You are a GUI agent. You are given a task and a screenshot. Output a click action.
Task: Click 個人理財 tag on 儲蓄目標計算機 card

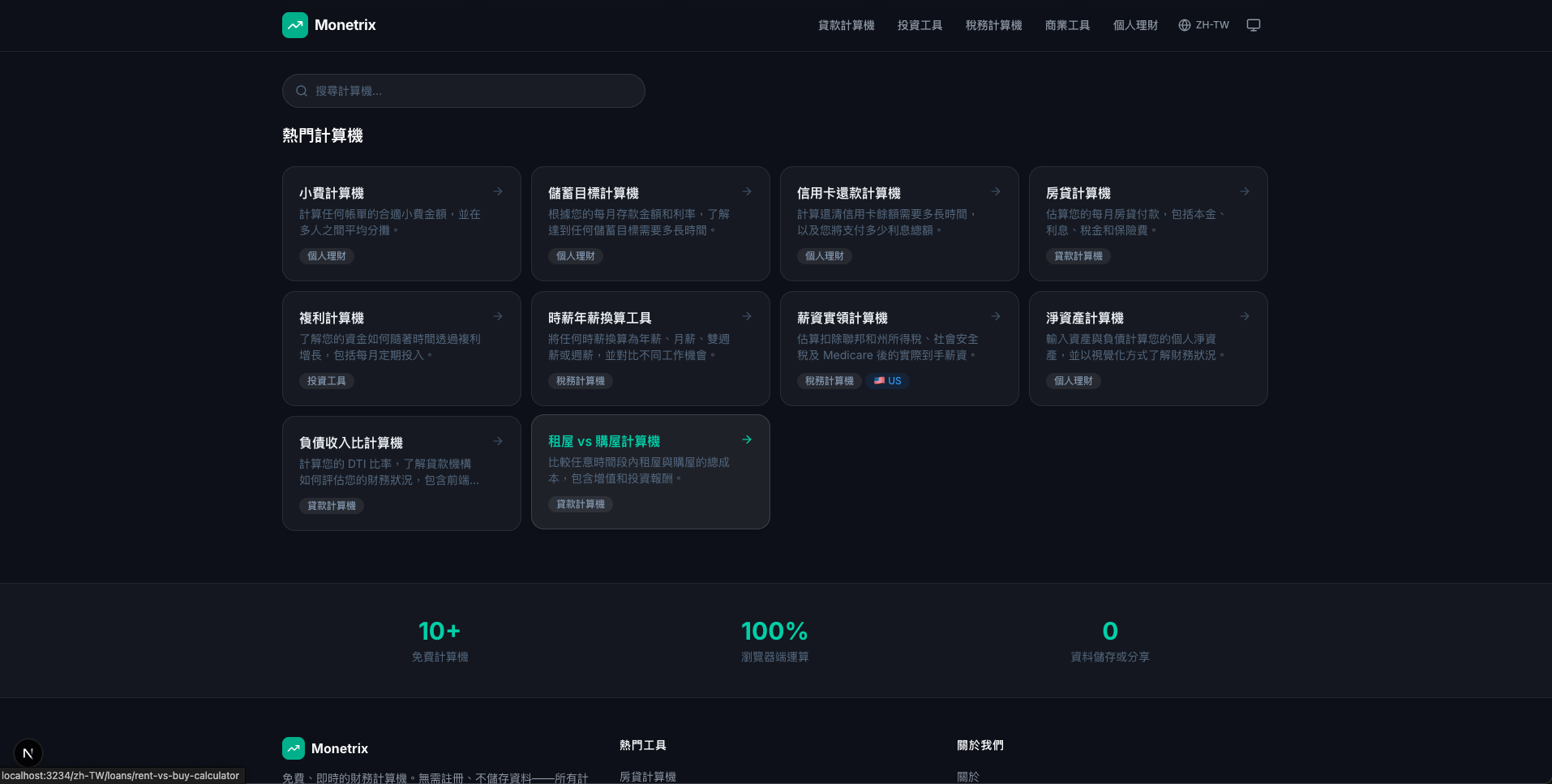point(576,256)
